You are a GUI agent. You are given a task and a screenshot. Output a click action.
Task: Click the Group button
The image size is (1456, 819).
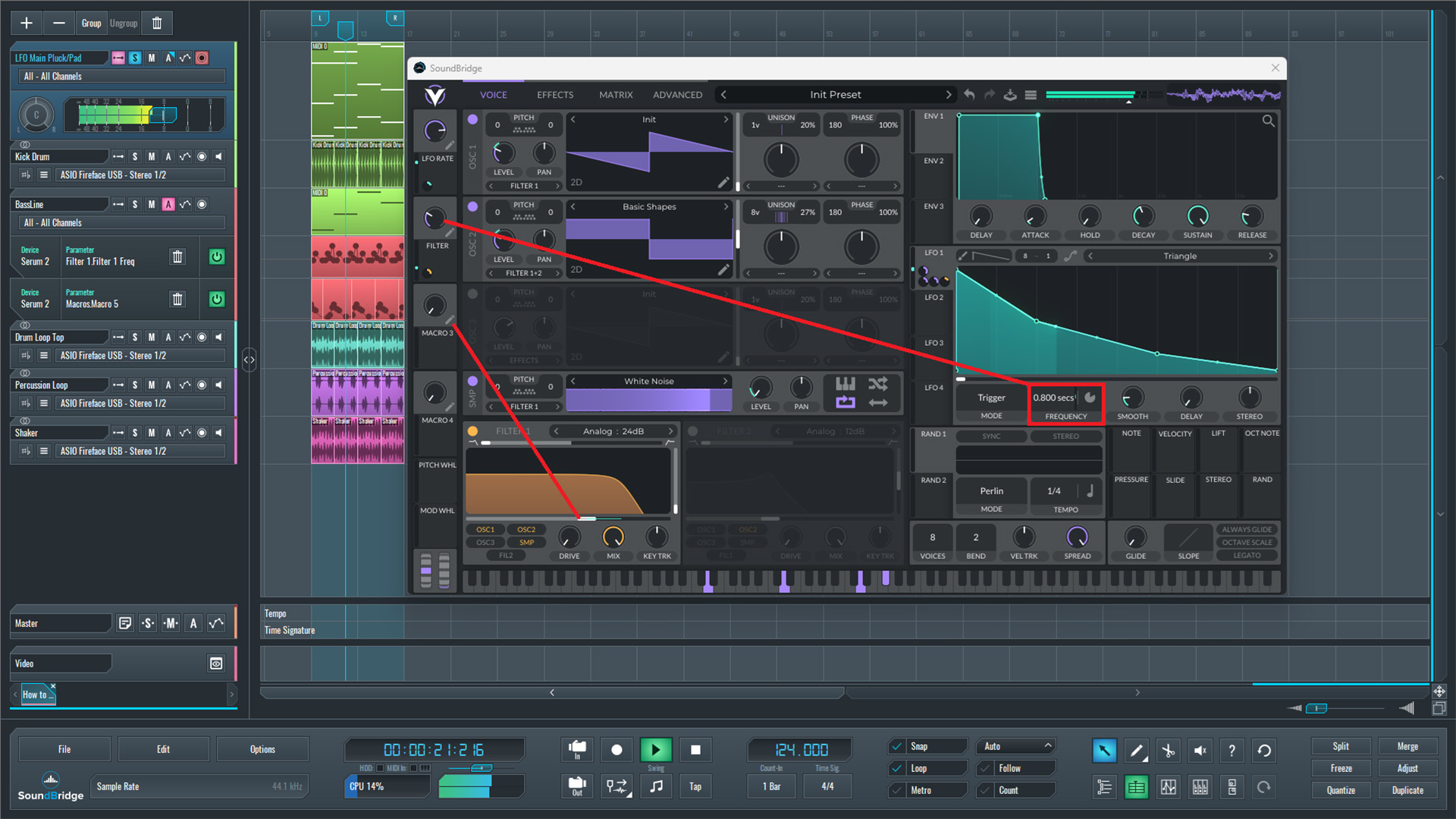91,23
